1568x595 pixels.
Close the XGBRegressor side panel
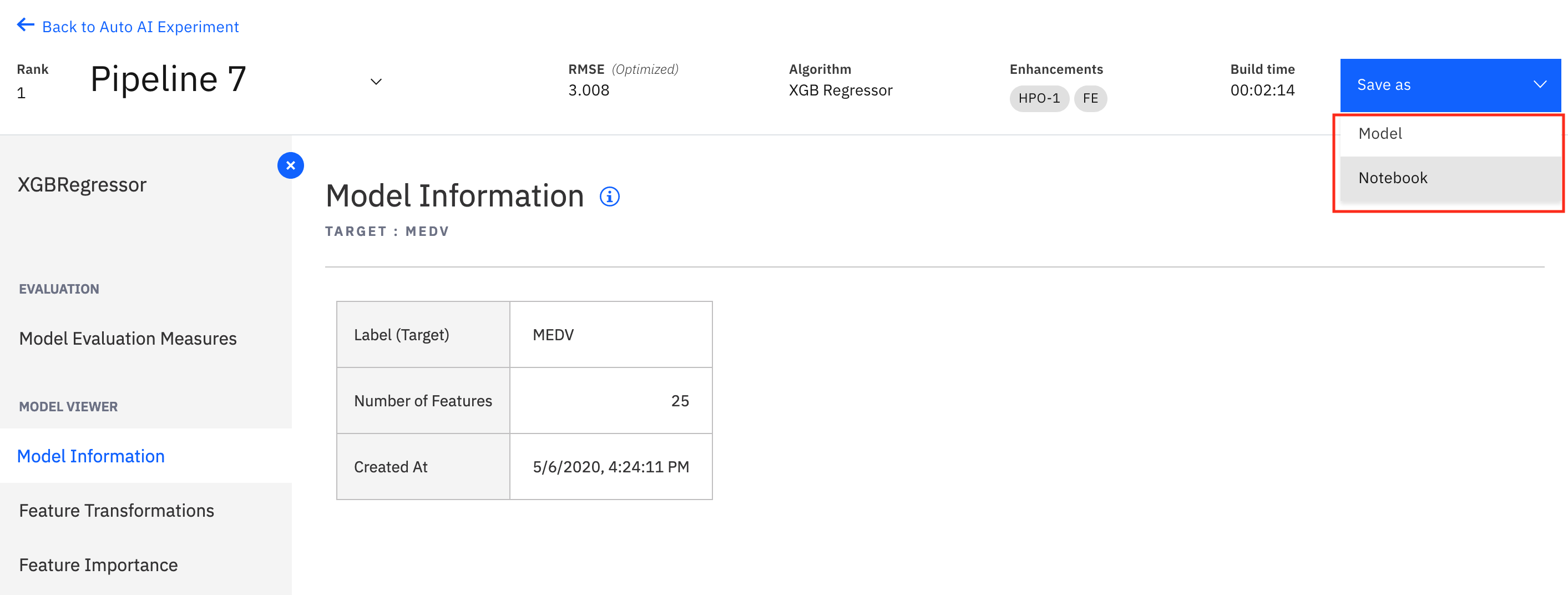coord(290,165)
